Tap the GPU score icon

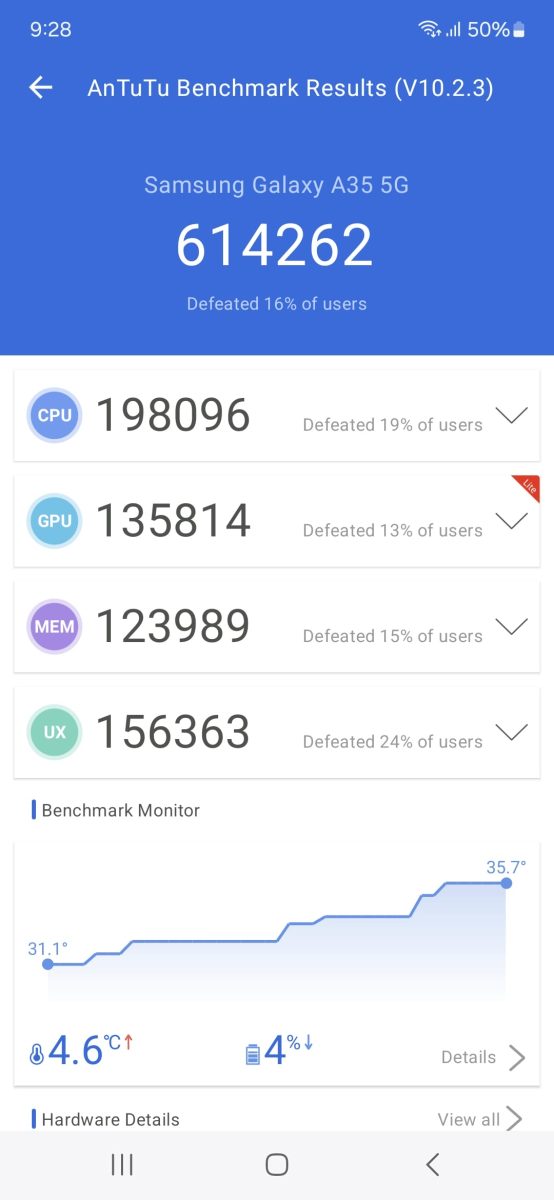55,520
